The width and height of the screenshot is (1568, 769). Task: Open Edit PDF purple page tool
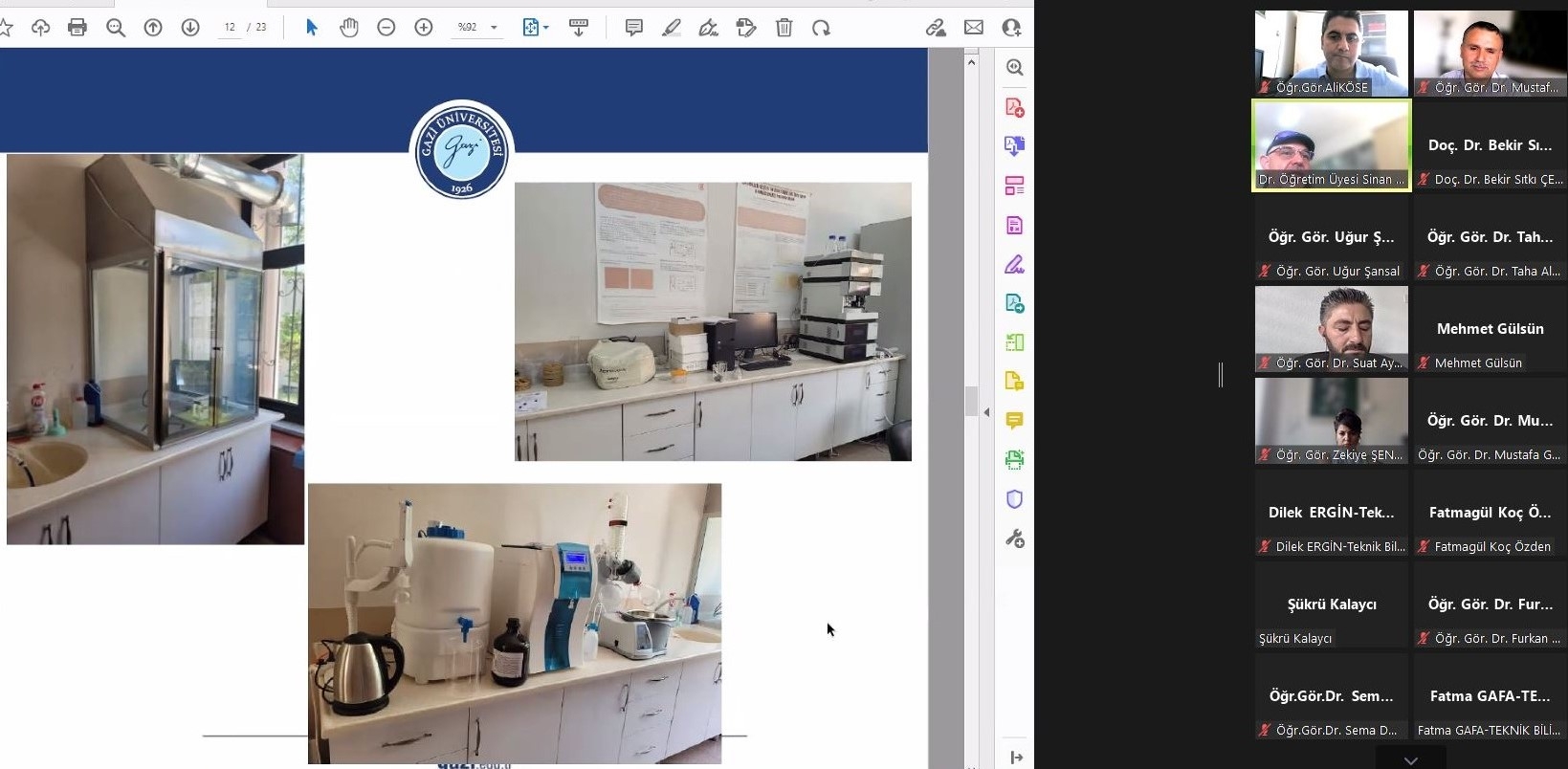pos(1014,225)
